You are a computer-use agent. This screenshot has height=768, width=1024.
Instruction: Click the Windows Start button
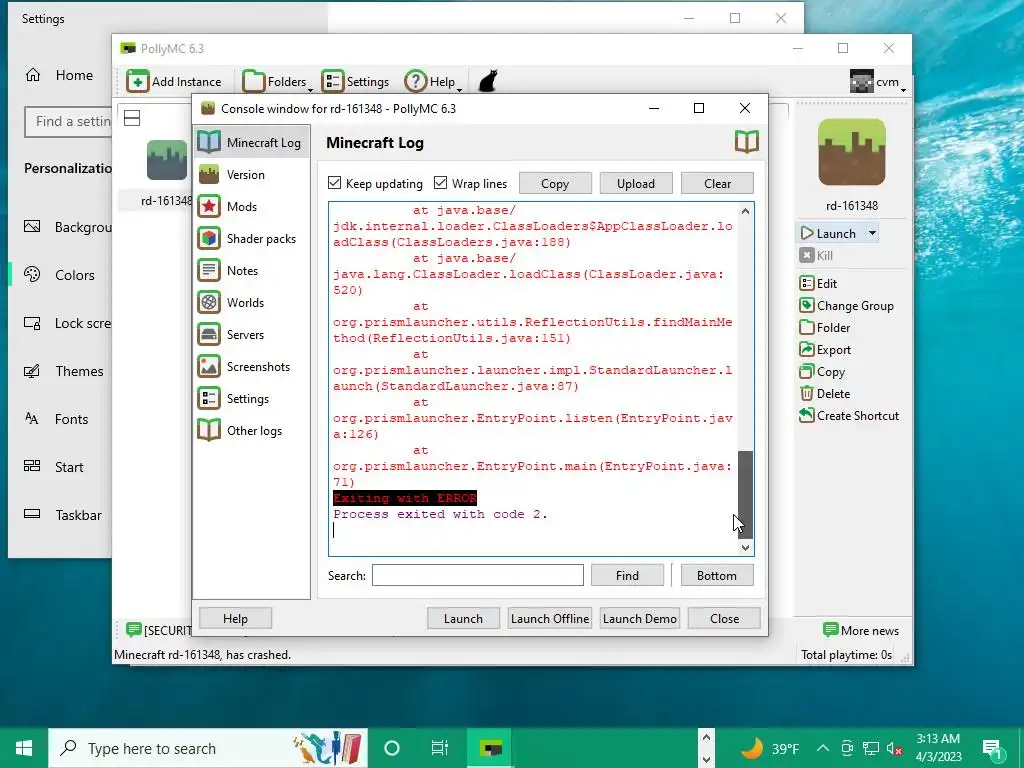click(24, 748)
